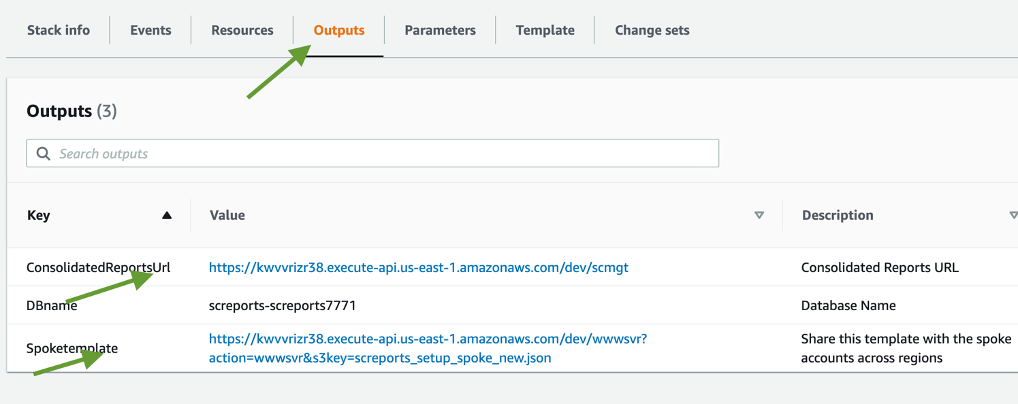Open Value column sort dropdown arrow
Image resolution: width=1018 pixels, height=404 pixels.
coord(759,215)
